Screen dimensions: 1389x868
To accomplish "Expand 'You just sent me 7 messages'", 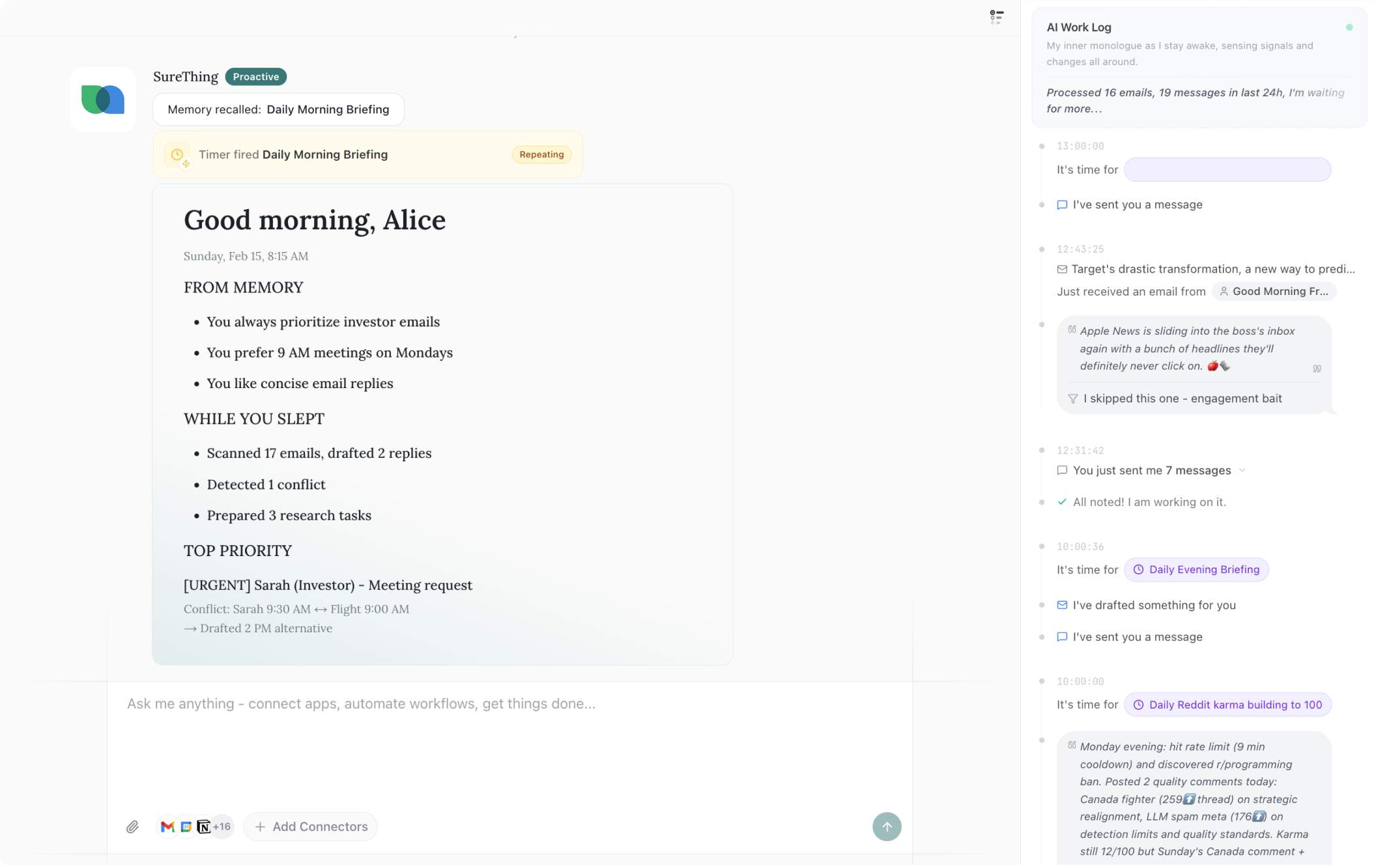I will [x=1242, y=470].
